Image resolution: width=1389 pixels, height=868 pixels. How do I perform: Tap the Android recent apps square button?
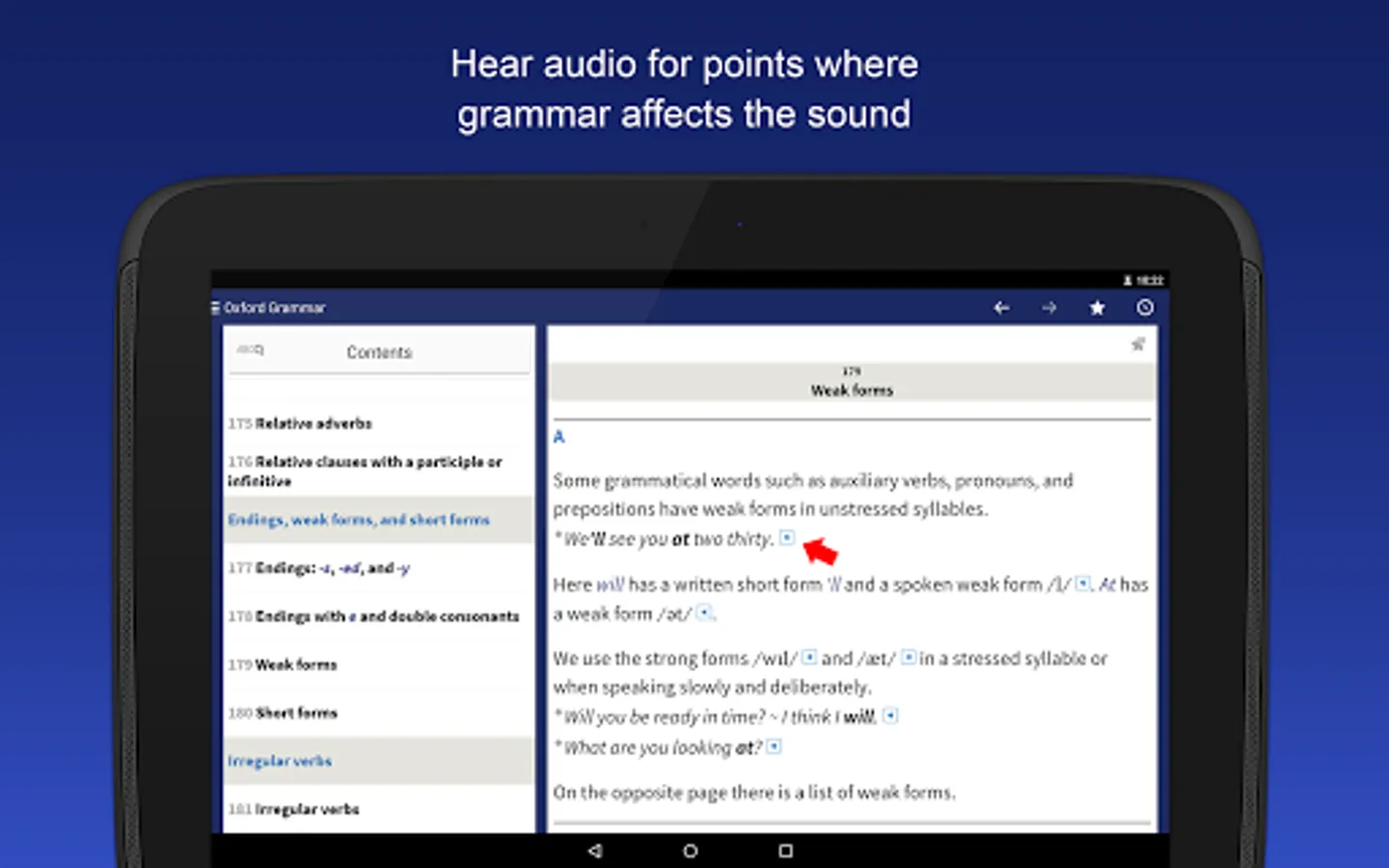tap(785, 851)
